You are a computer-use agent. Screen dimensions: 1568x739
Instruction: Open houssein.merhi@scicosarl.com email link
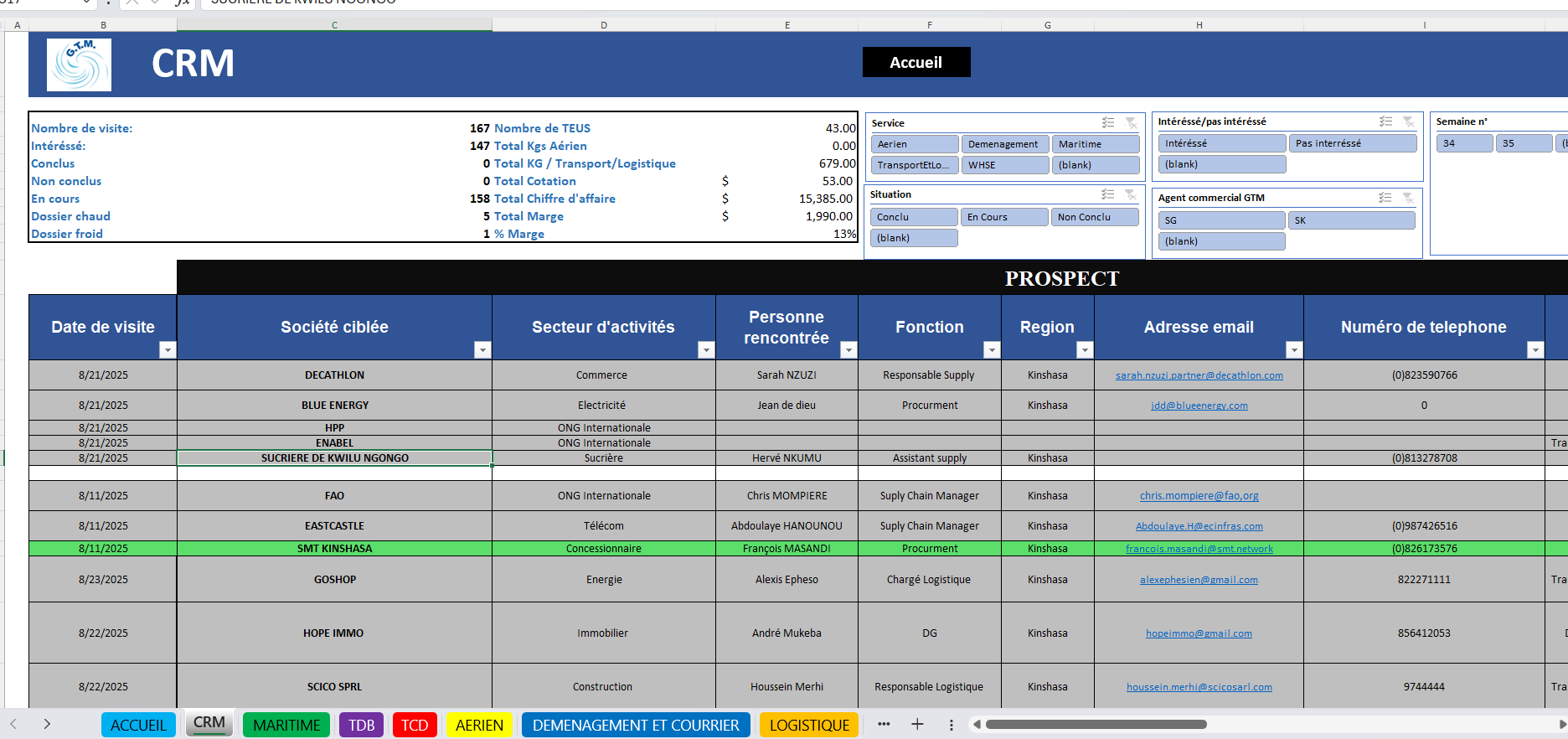click(x=1199, y=687)
